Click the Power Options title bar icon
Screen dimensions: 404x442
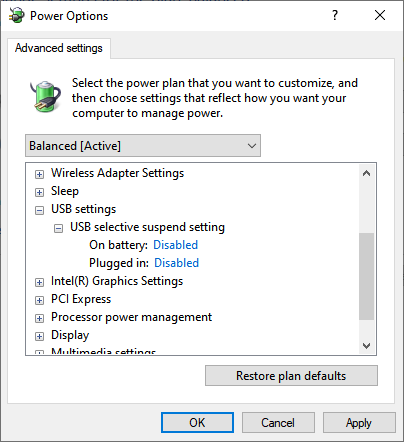17,16
